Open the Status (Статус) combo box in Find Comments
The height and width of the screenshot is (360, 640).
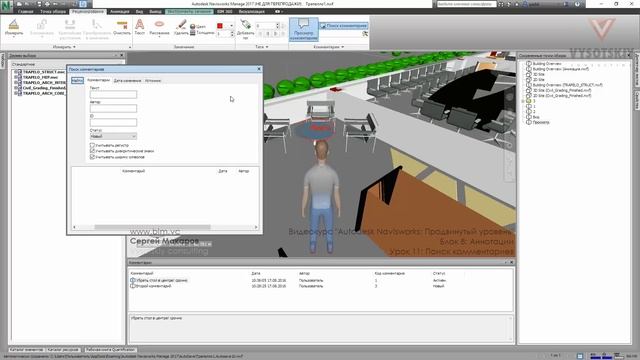[113, 136]
